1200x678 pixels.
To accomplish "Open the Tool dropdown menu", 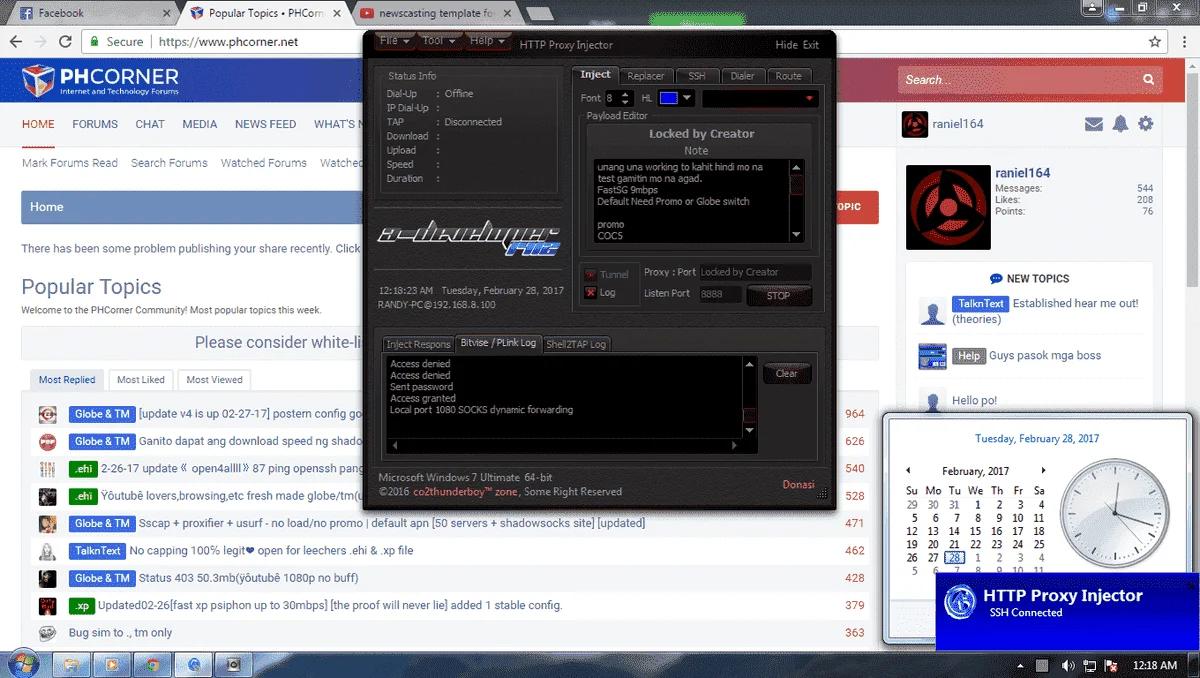I will click(439, 41).
